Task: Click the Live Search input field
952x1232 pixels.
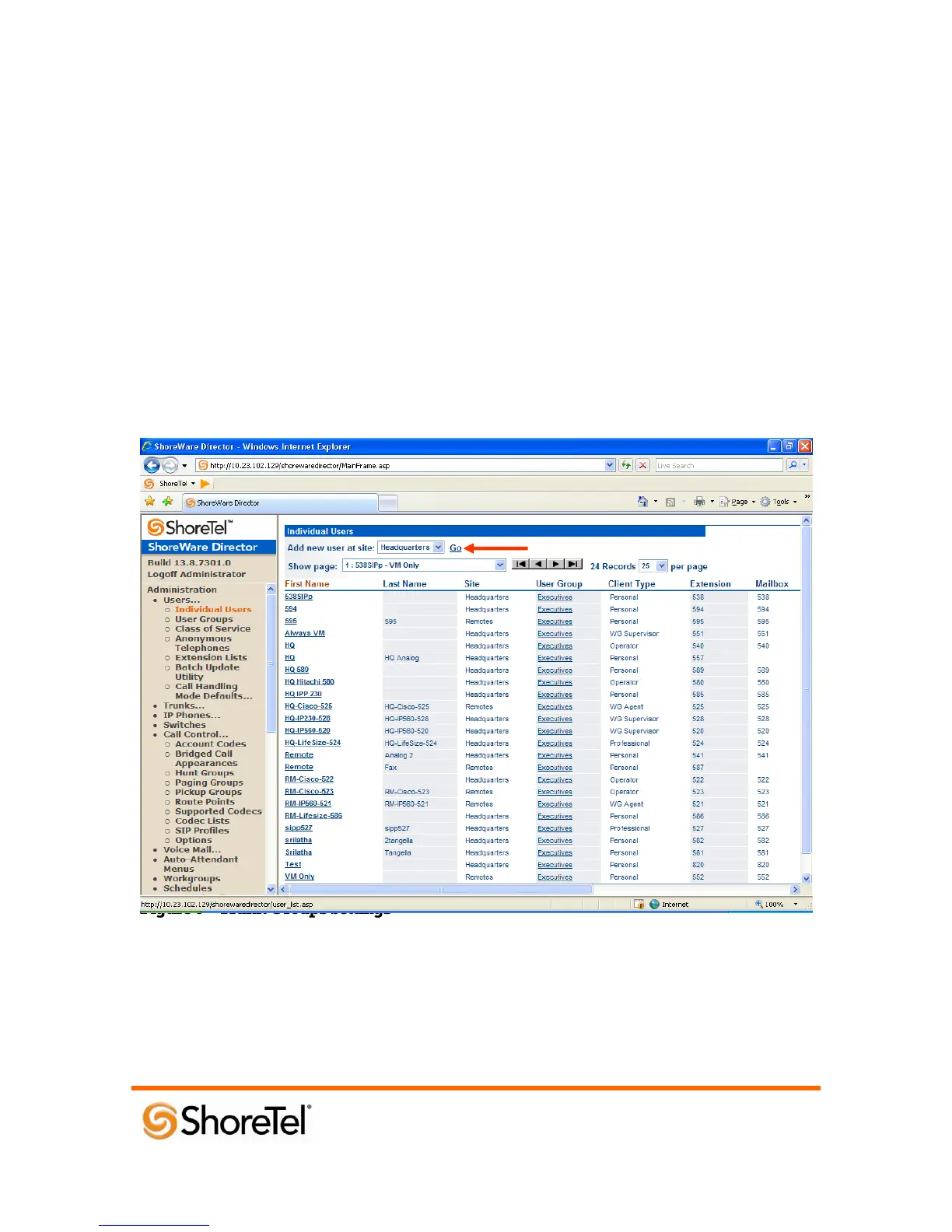Action: click(x=719, y=465)
